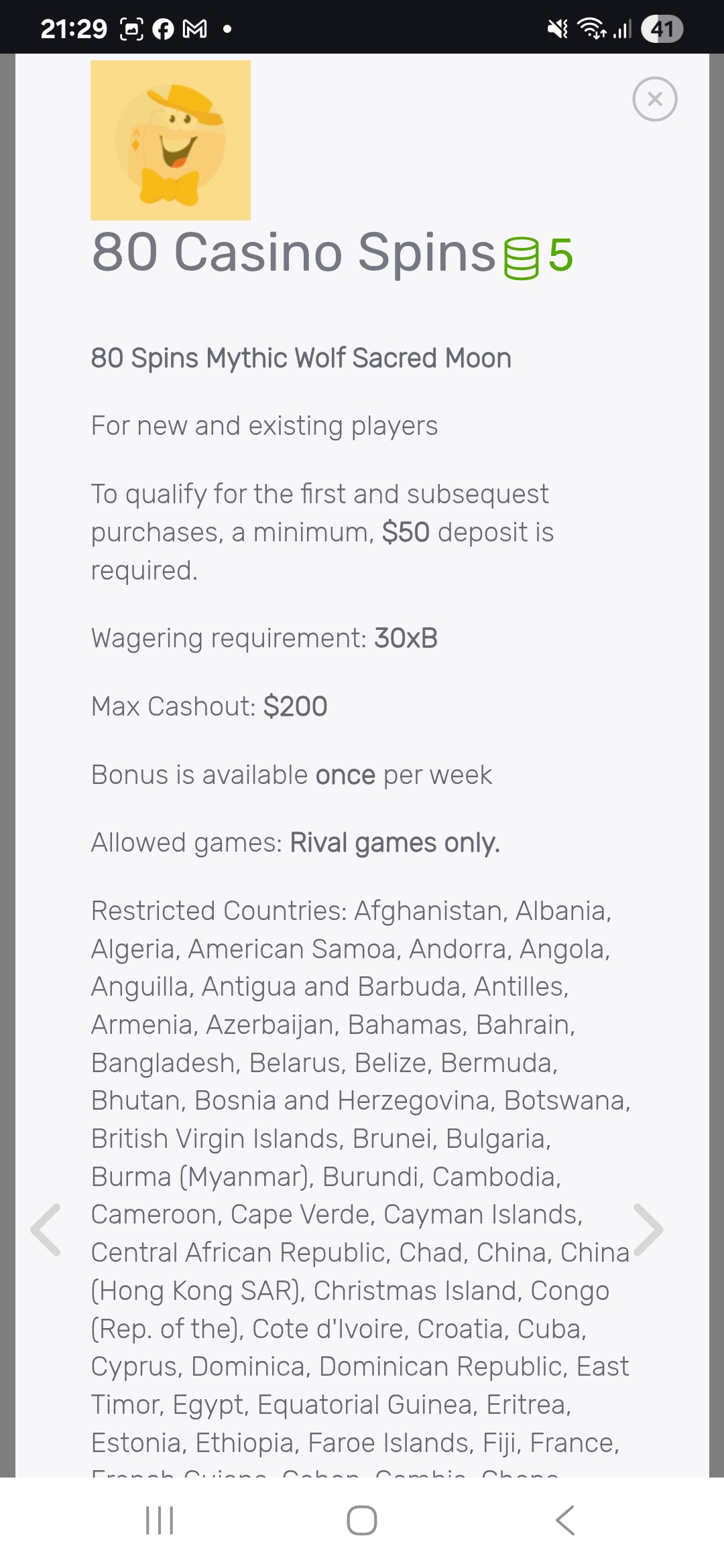This screenshot has height=1568, width=724.
Task: Tap the screen capture notification icon
Action: point(131,29)
